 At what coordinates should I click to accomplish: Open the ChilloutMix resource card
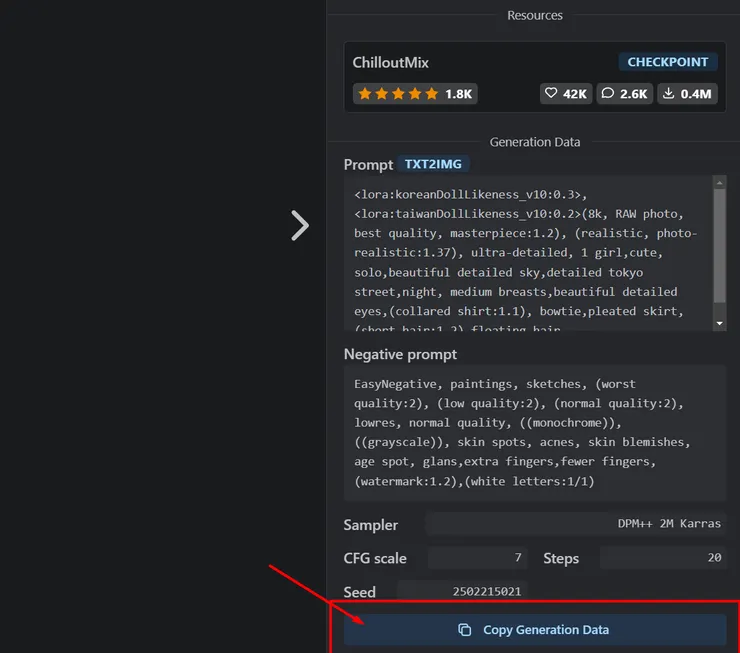click(535, 77)
